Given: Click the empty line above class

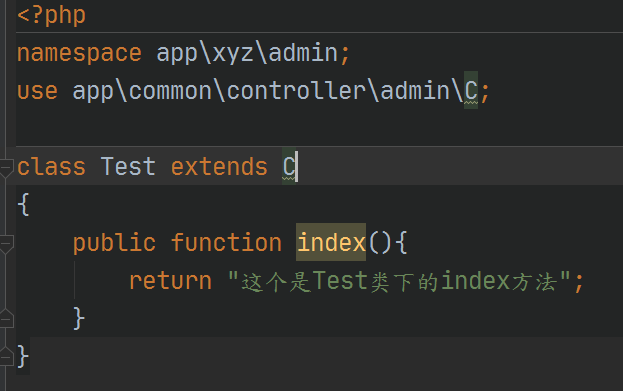Looking at the screenshot, I should pos(319,127).
